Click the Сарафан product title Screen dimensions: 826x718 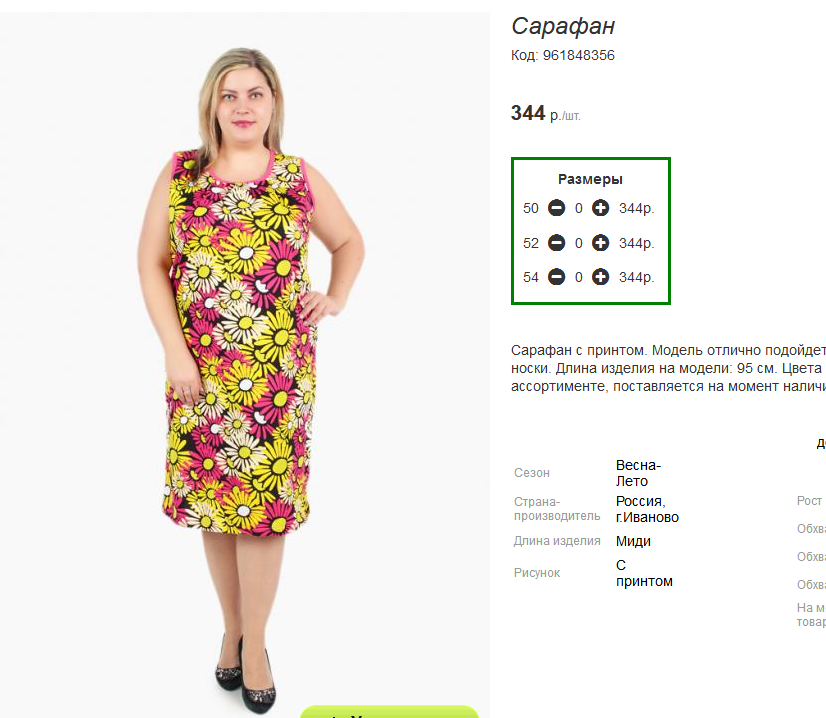(563, 26)
